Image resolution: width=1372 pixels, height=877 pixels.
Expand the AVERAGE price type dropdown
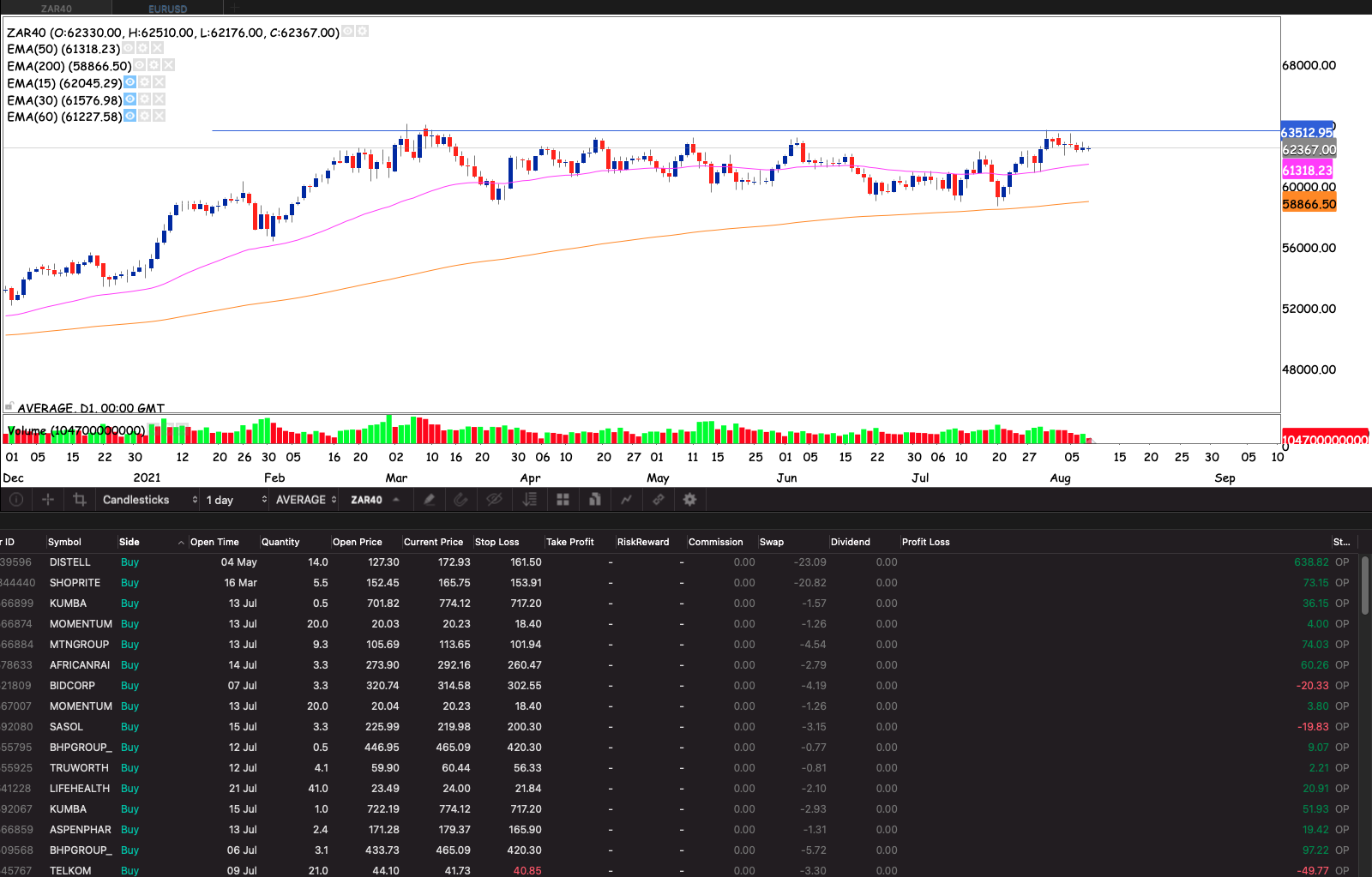(305, 500)
